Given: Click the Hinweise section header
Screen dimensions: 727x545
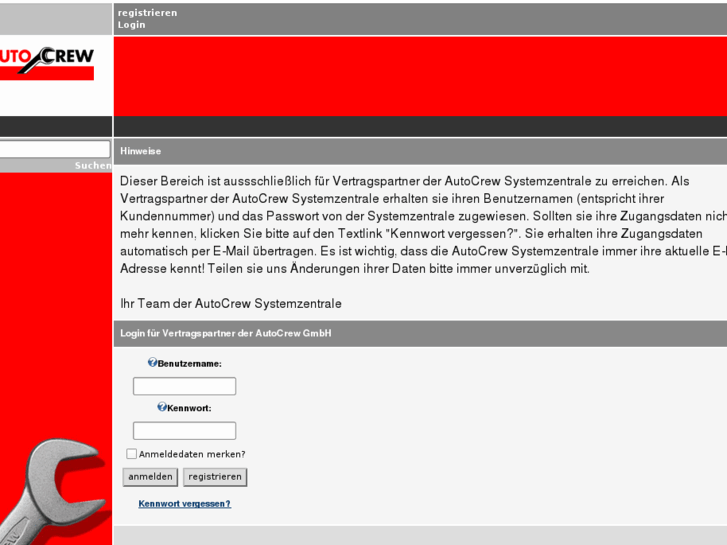Looking at the screenshot, I should point(420,151).
